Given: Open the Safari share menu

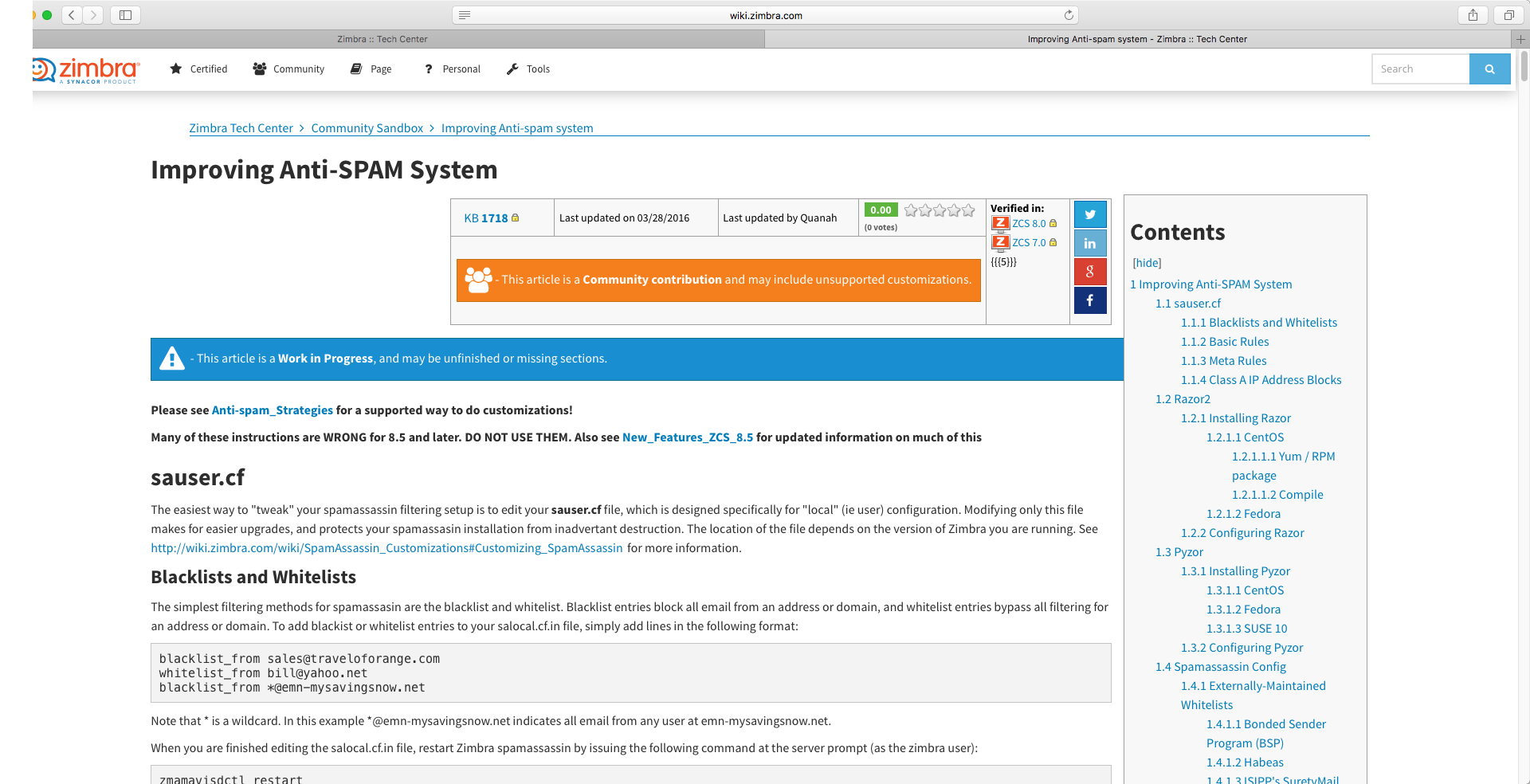Looking at the screenshot, I should [1473, 15].
